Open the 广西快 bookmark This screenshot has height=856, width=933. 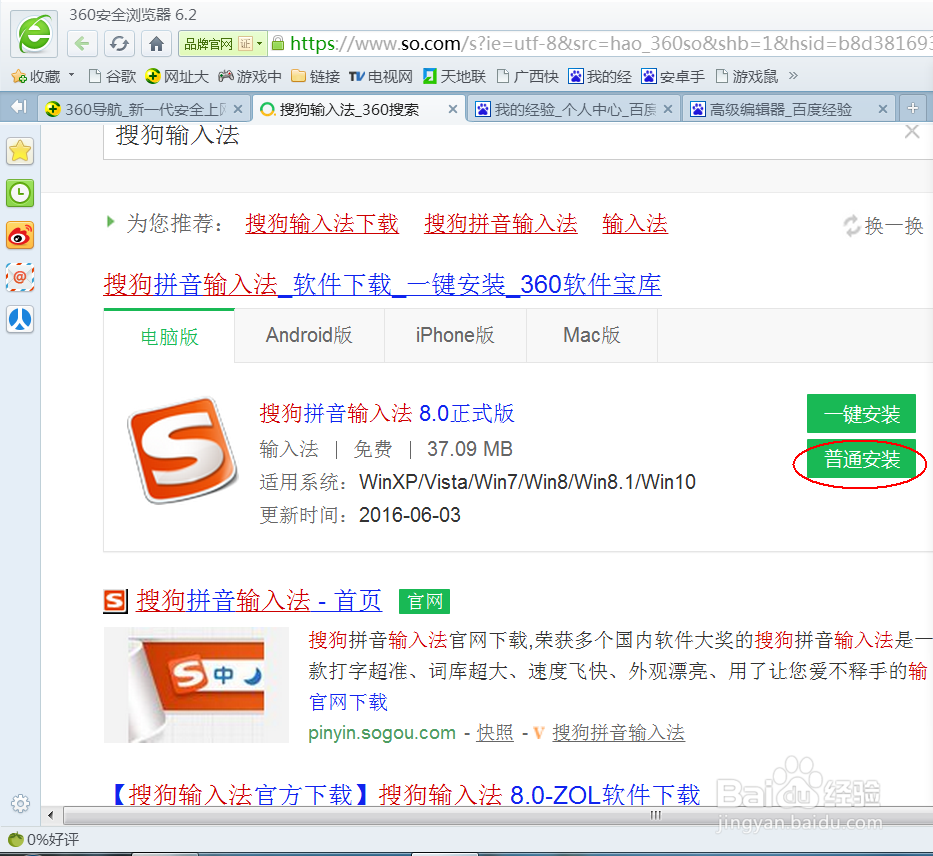click(527, 76)
